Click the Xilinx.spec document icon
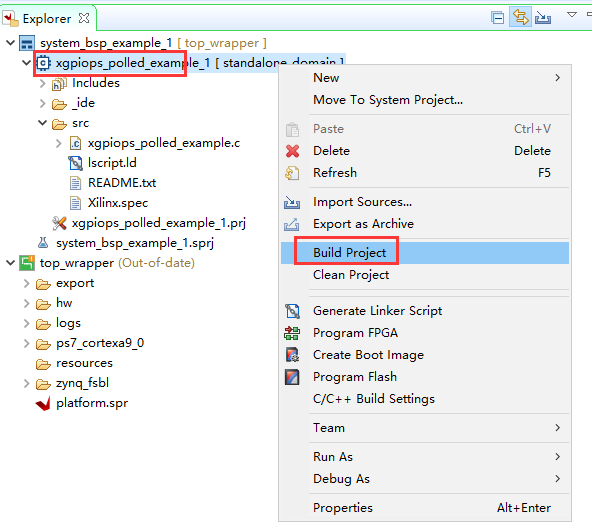The width and height of the screenshot is (592, 530). 75,203
